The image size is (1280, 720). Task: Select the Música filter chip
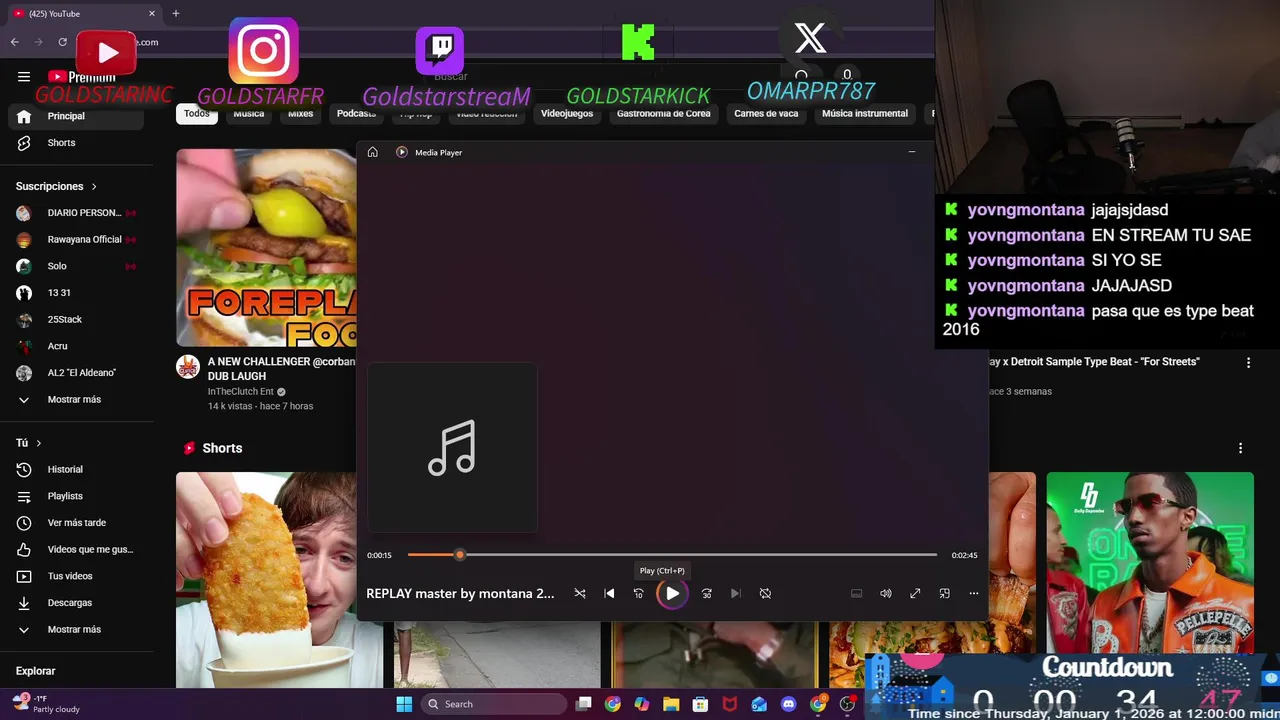[249, 113]
